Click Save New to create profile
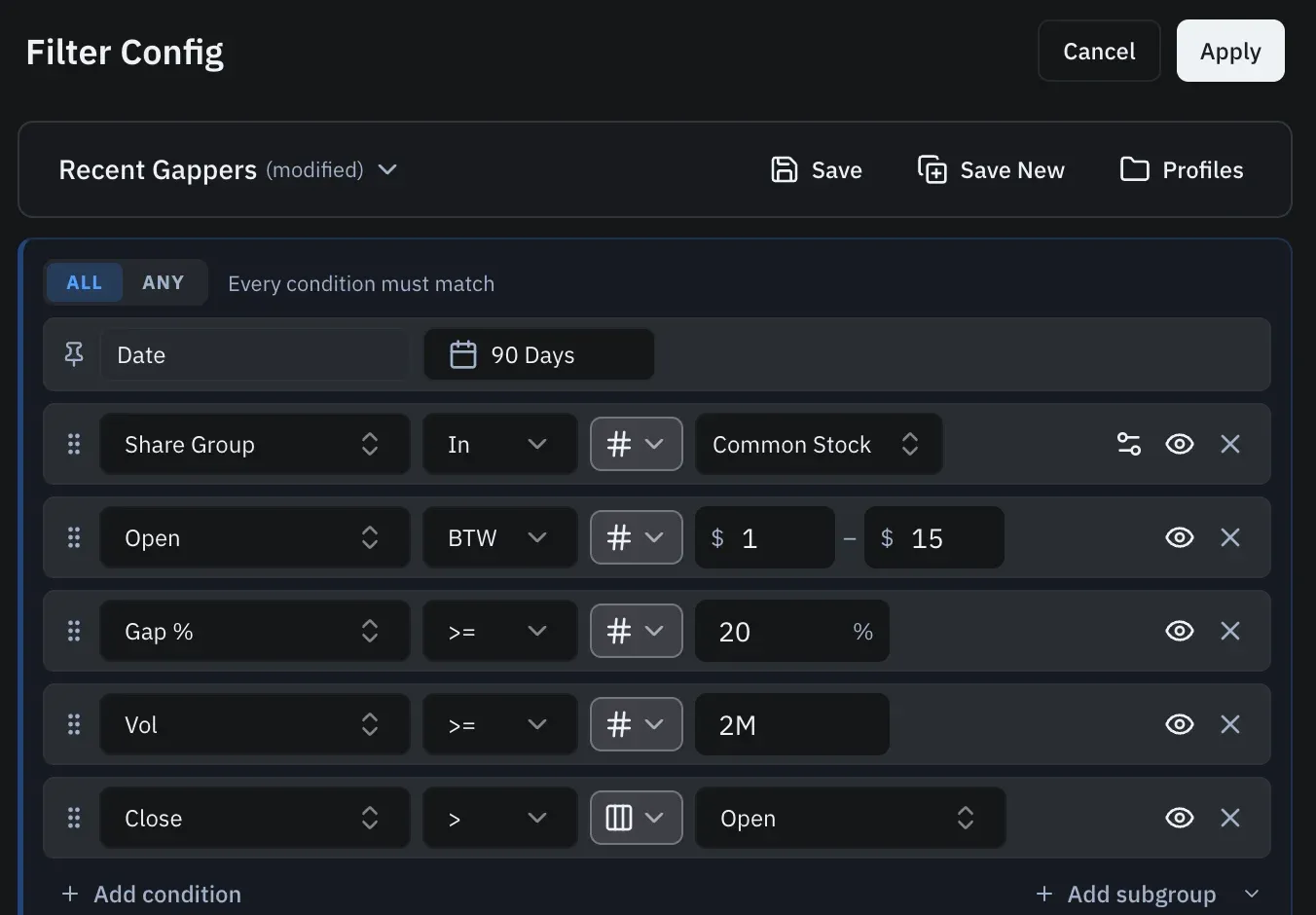The height and width of the screenshot is (915, 1316). click(x=991, y=169)
